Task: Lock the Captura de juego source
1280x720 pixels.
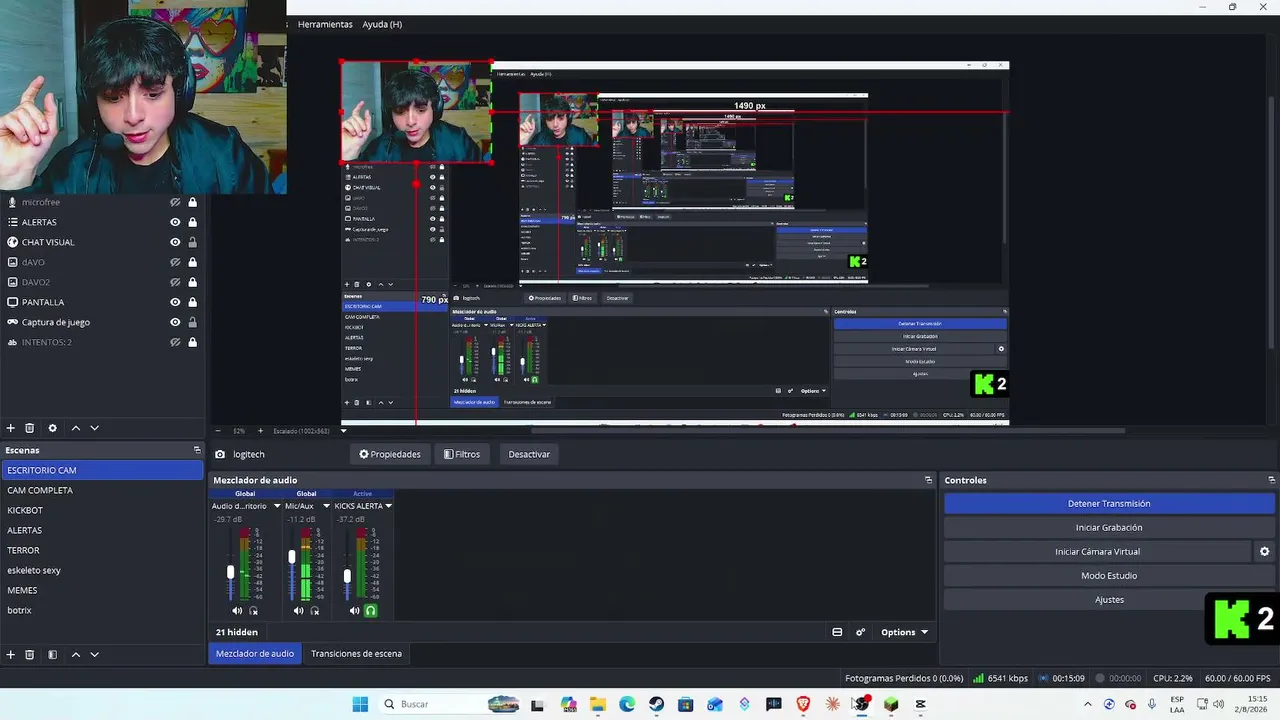Action: tap(192, 322)
